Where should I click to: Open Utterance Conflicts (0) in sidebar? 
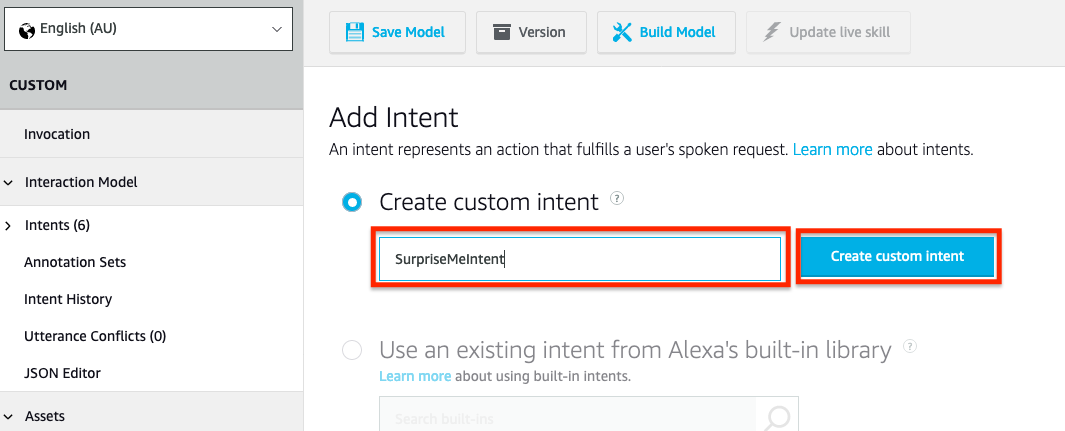95,336
